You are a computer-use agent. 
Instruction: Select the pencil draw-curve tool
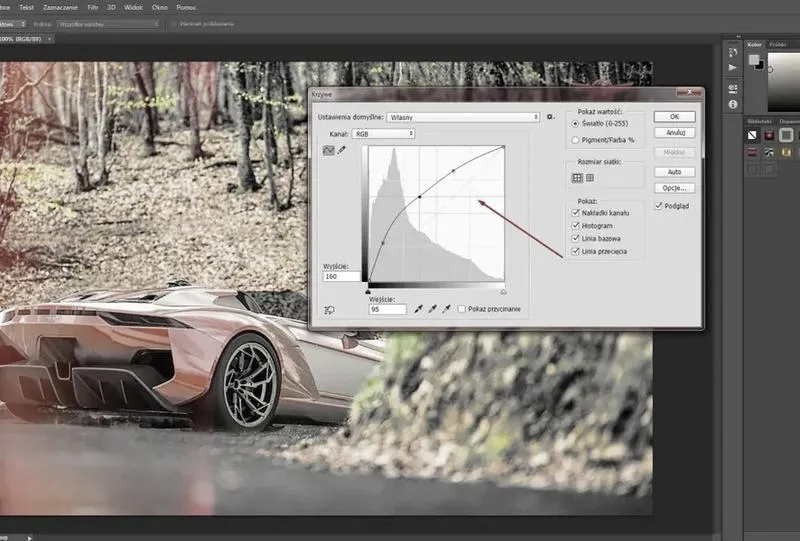pos(341,150)
